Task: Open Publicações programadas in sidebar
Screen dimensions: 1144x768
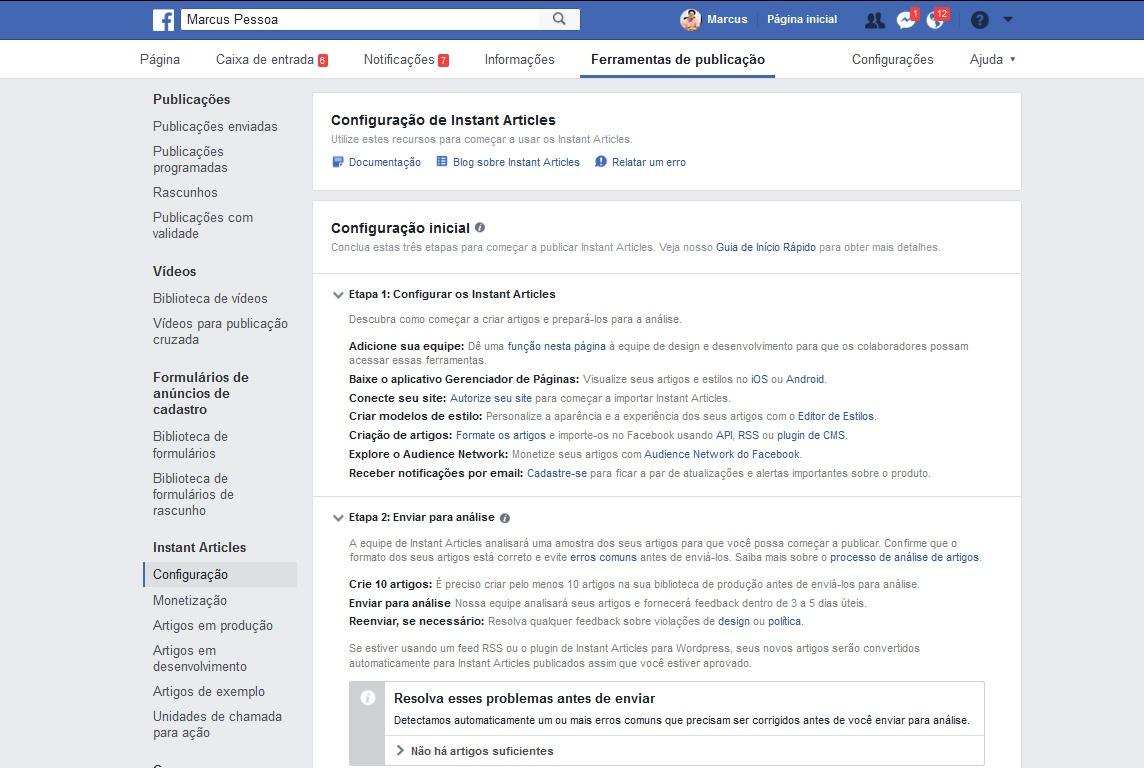Action: coord(190,160)
